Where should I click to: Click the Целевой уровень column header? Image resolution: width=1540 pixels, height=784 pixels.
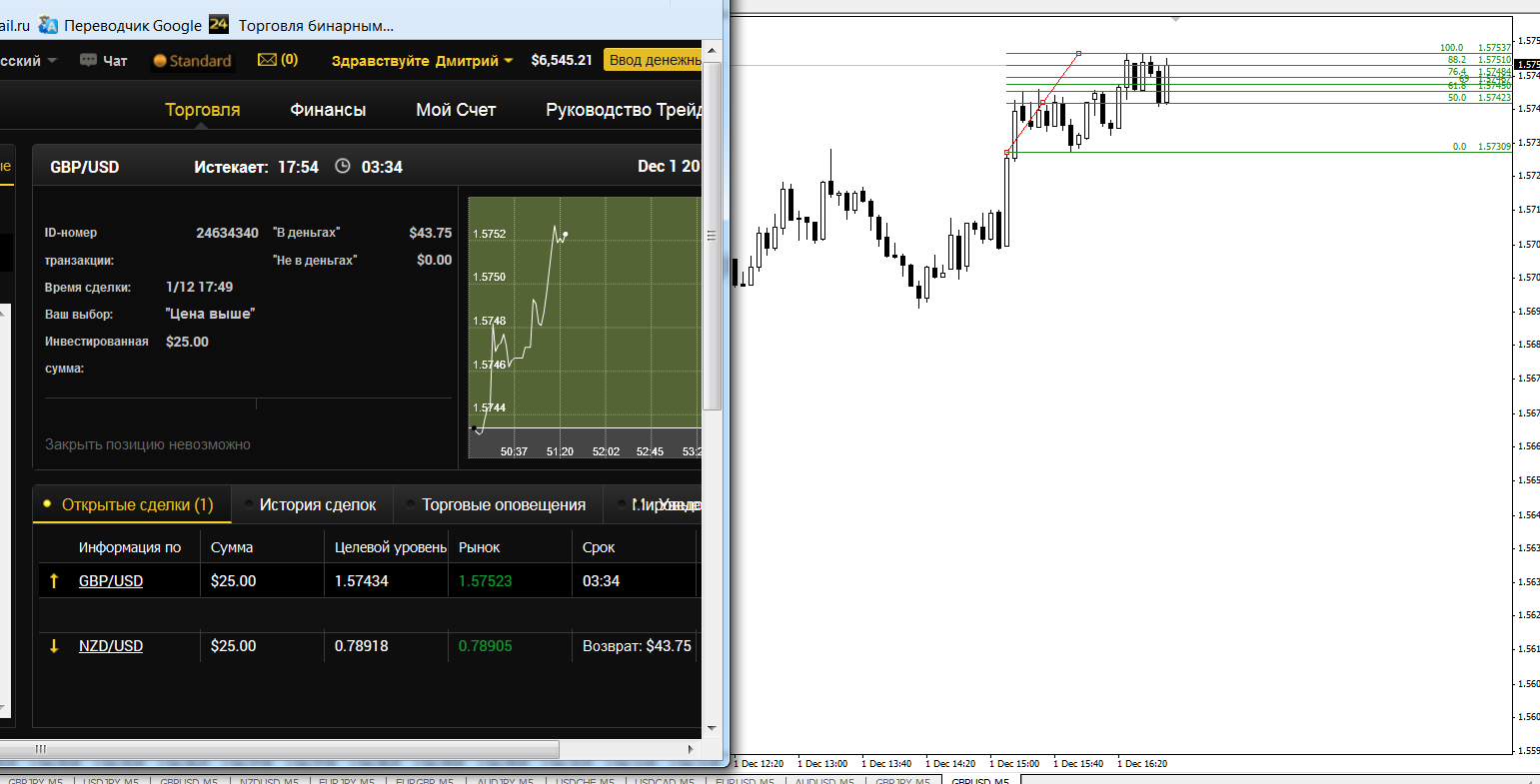(x=391, y=547)
